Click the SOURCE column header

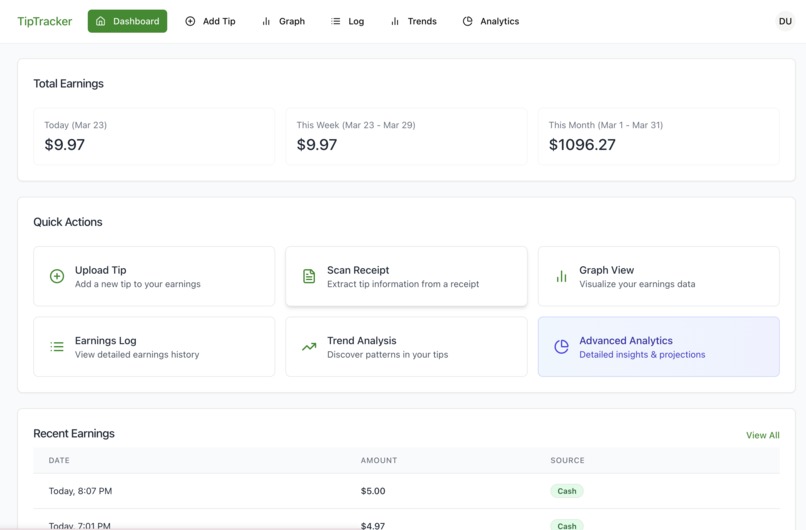[567, 460]
